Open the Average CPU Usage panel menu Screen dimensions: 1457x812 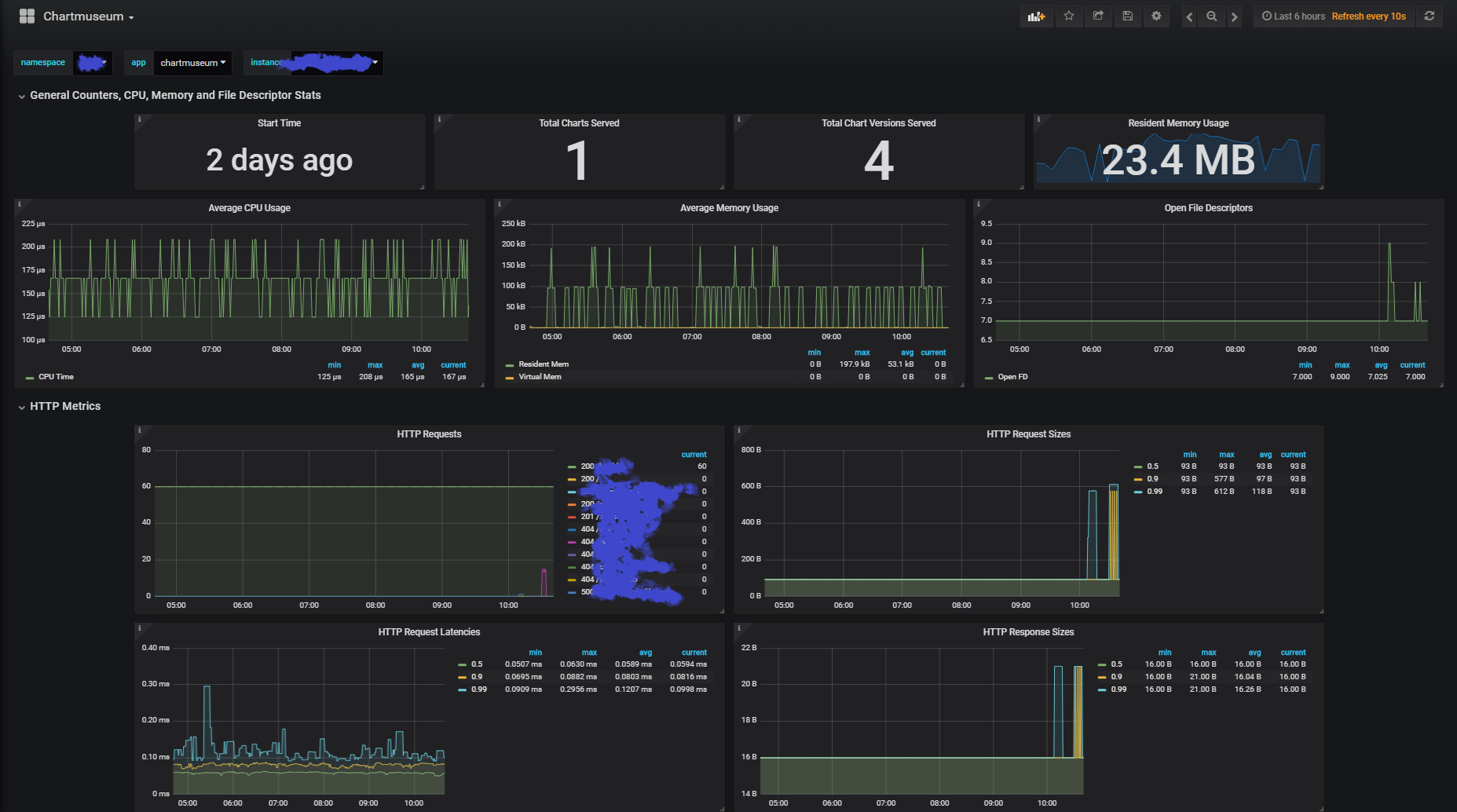click(x=249, y=208)
